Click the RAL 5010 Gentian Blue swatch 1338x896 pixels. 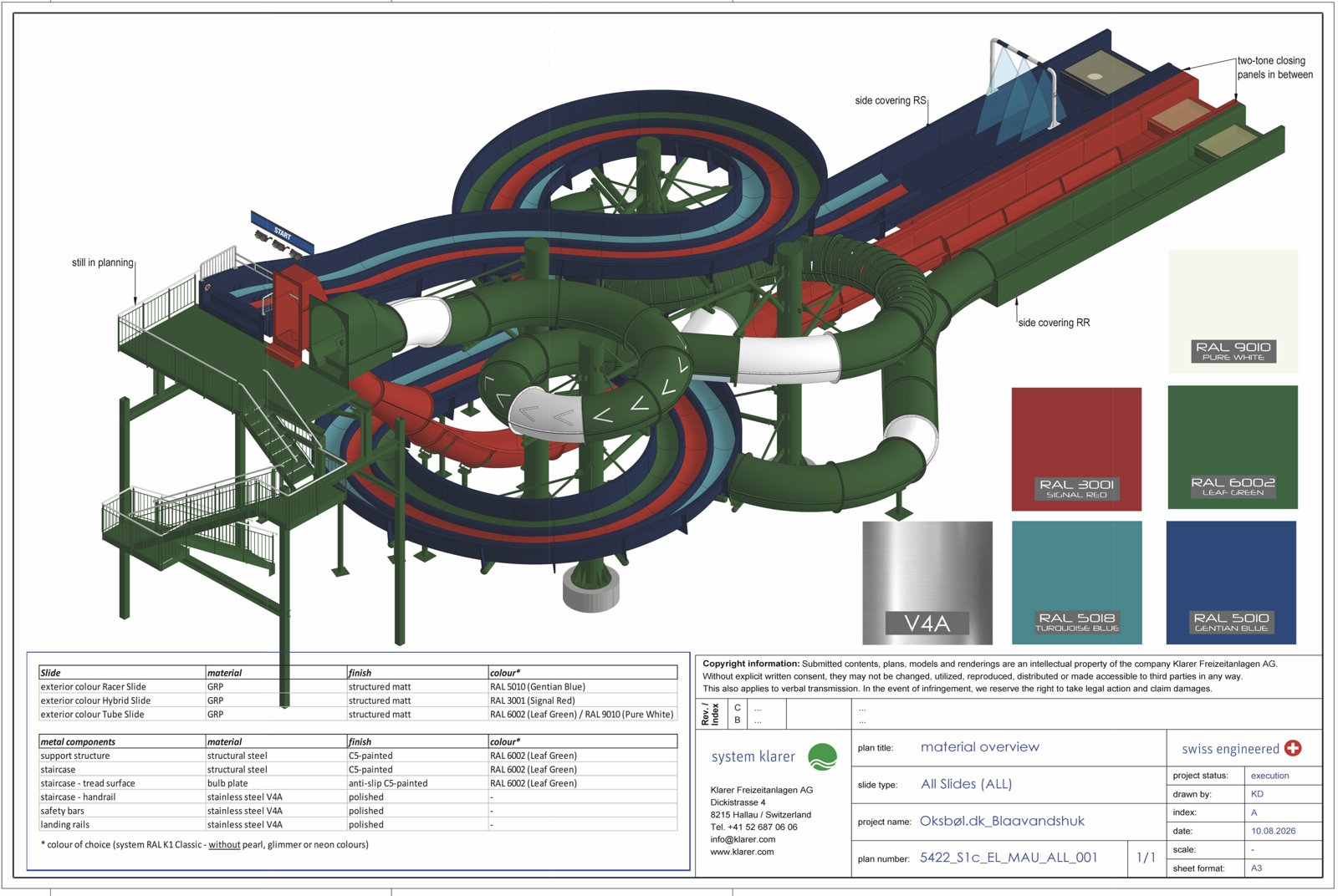tap(1231, 583)
